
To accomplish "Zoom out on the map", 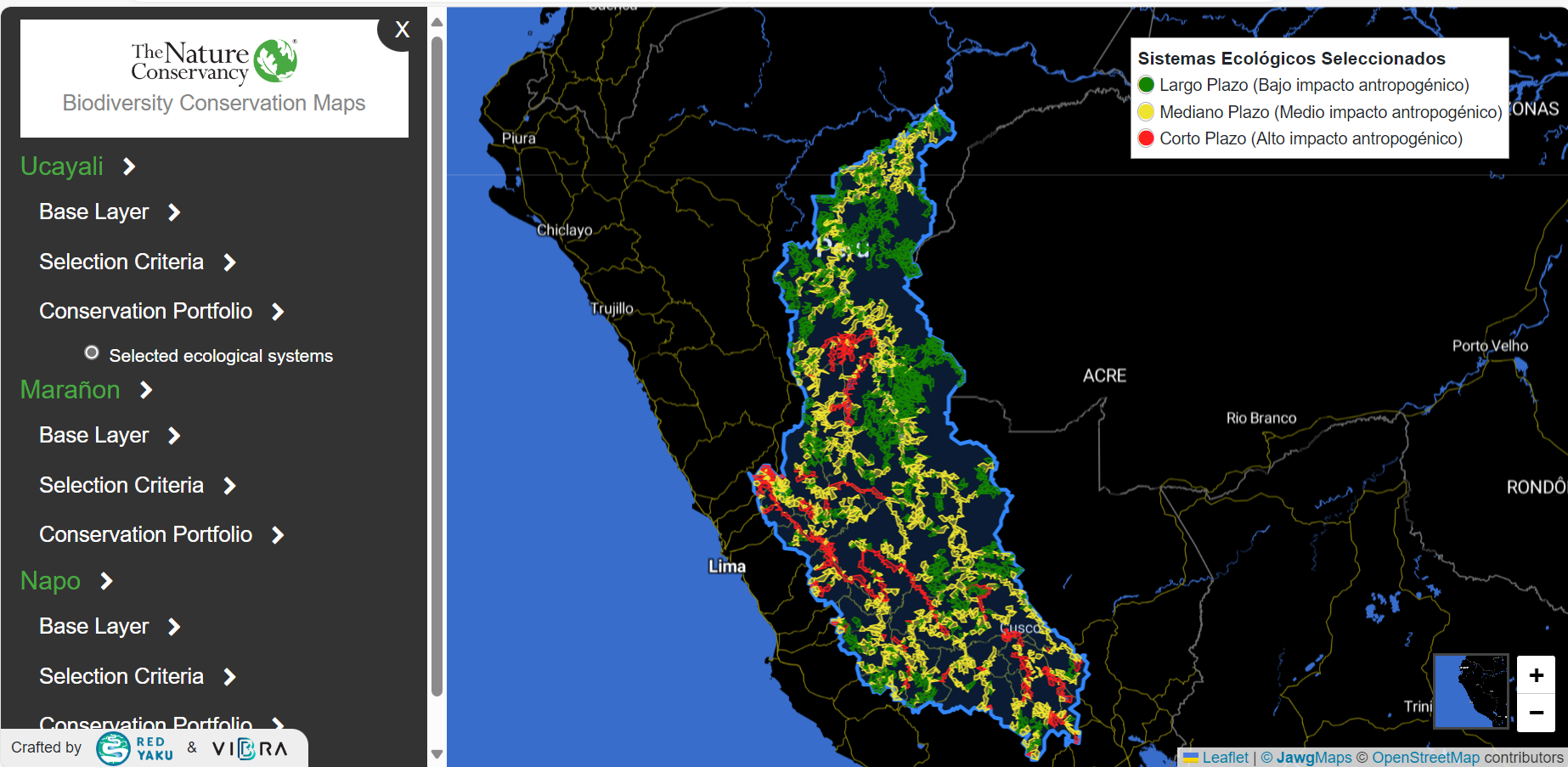I will coord(1536,713).
